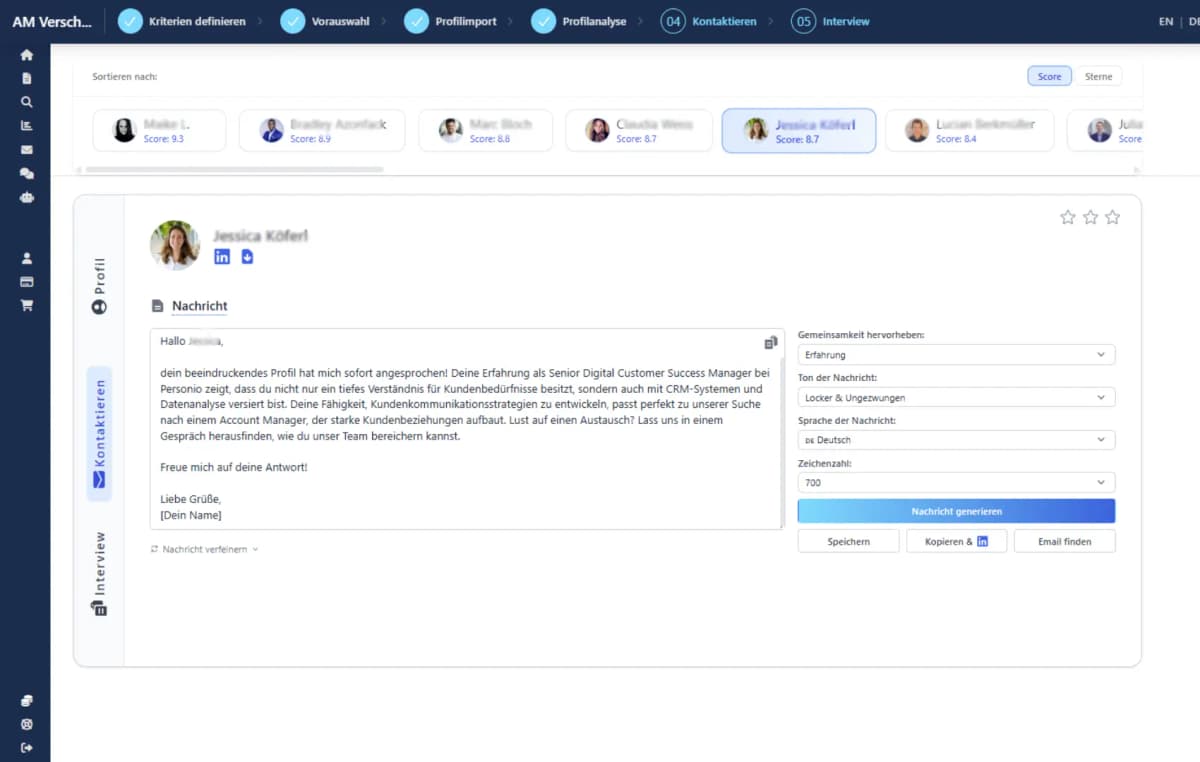1200x762 pixels.
Task: Download profile using the download icon
Action: [247, 257]
